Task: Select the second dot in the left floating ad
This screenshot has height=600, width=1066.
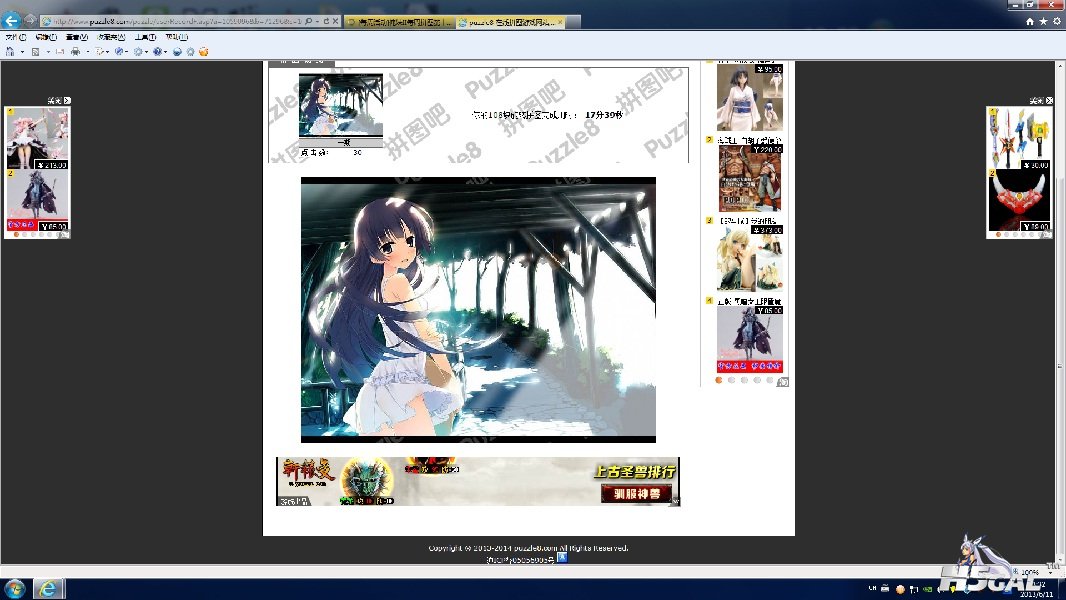Action: point(24,234)
